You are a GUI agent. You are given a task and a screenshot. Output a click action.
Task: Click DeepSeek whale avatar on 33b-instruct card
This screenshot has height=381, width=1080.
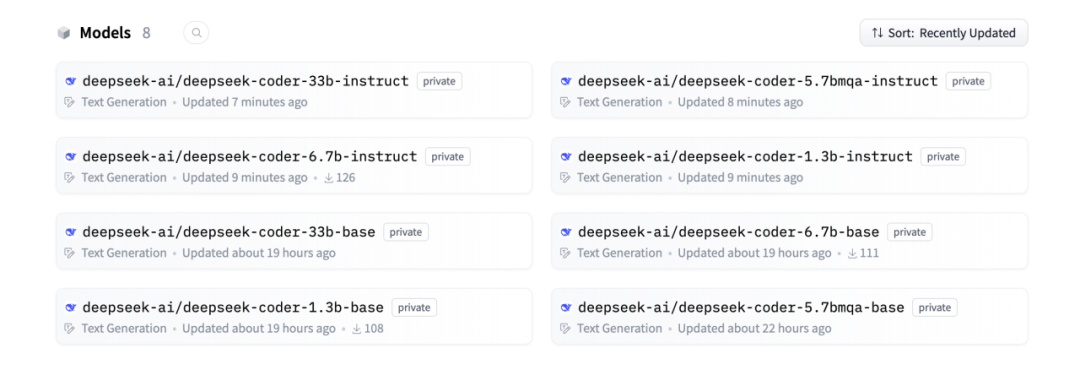point(70,81)
